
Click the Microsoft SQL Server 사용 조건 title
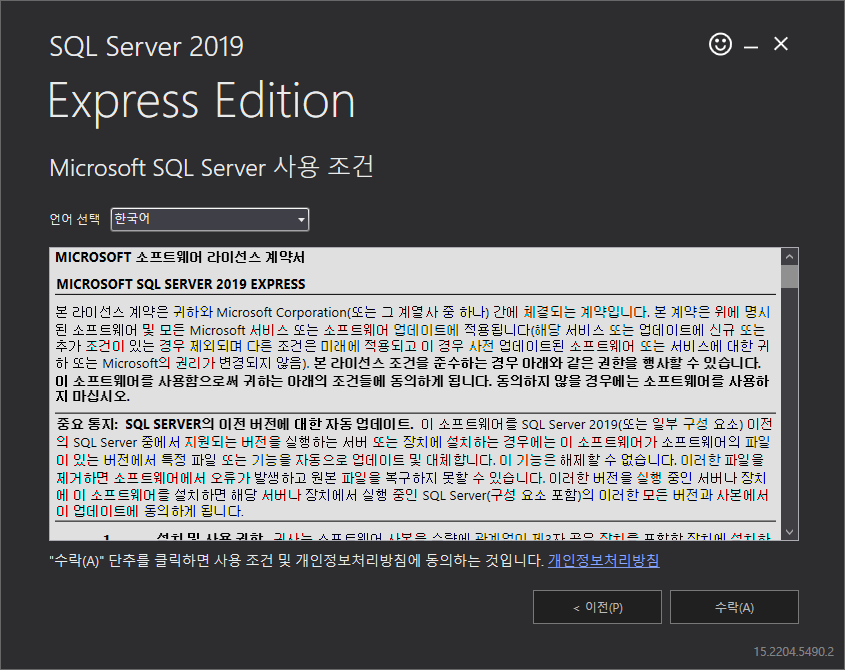pos(211,167)
